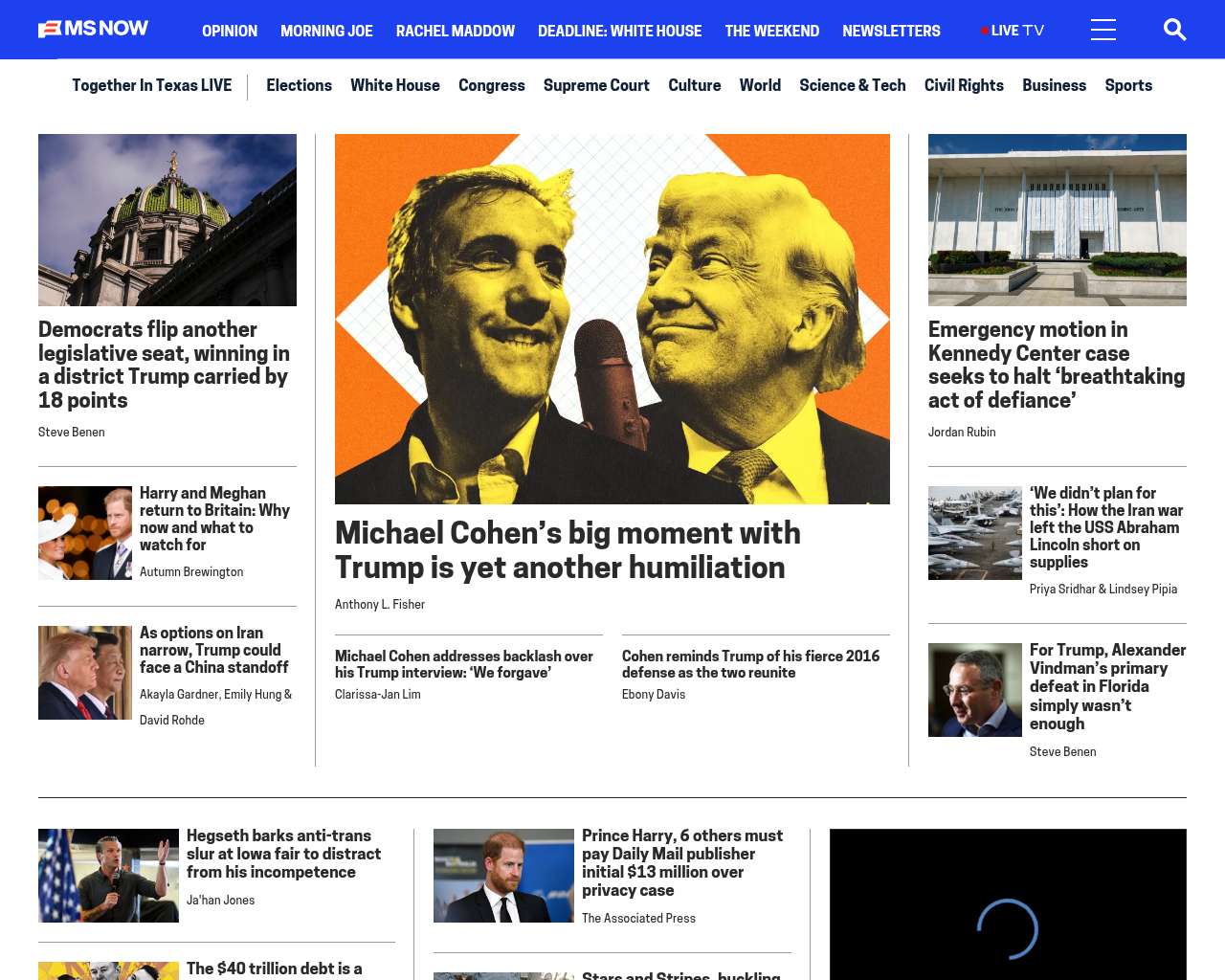Open the Cohen and Trump illustration
1225x980 pixels.
point(612,319)
